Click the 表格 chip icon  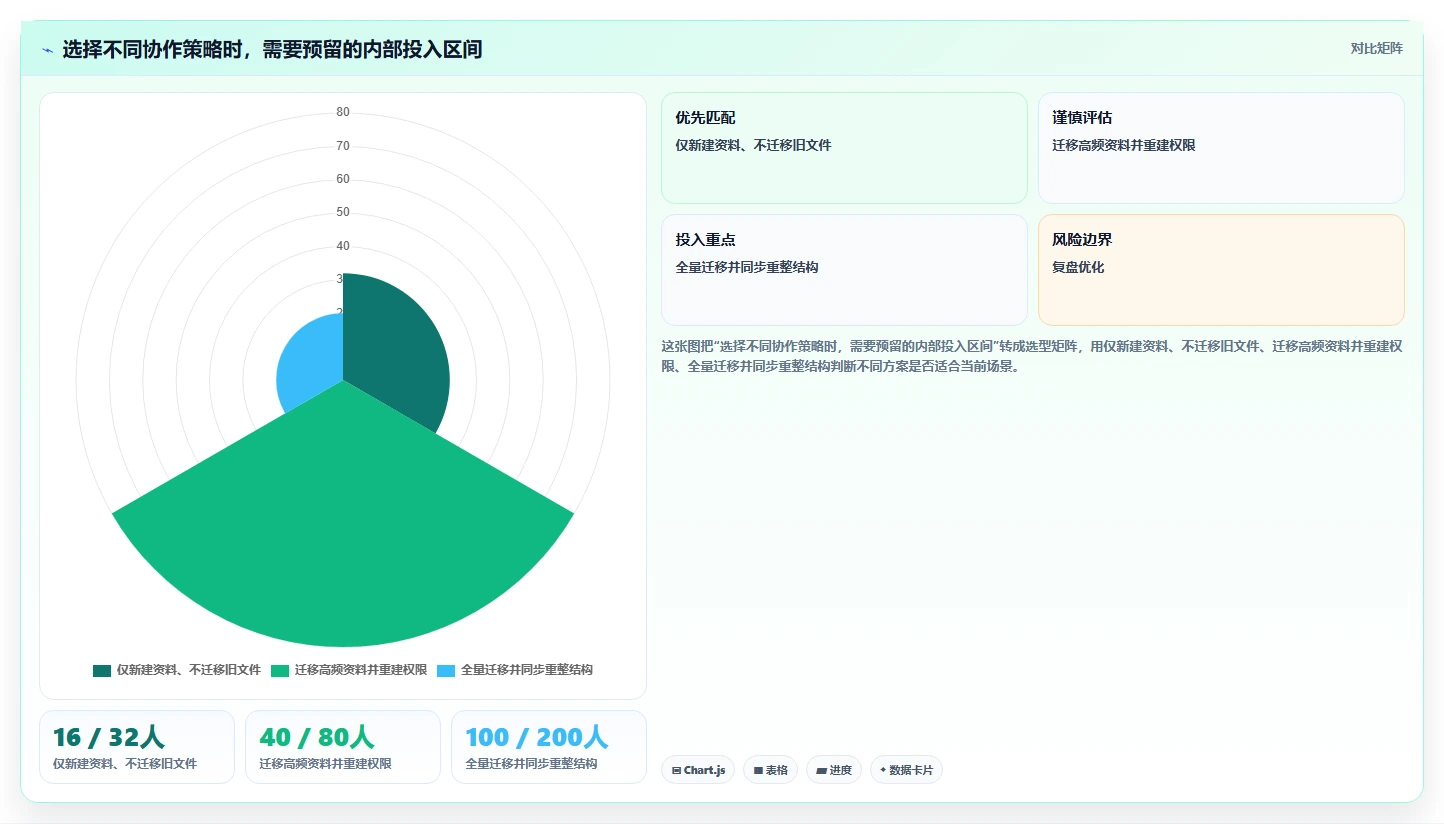coord(758,770)
